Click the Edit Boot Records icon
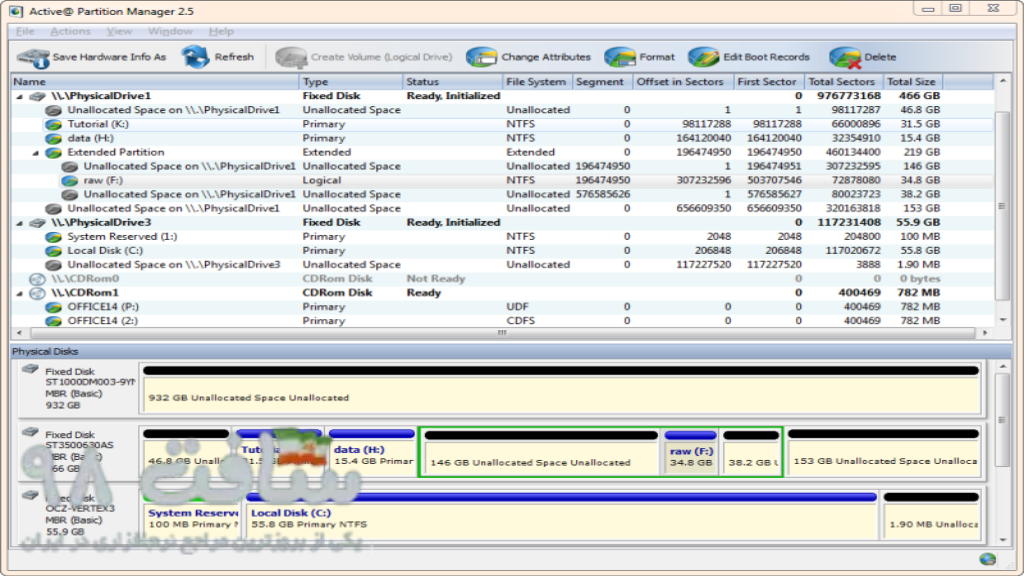 click(703, 57)
